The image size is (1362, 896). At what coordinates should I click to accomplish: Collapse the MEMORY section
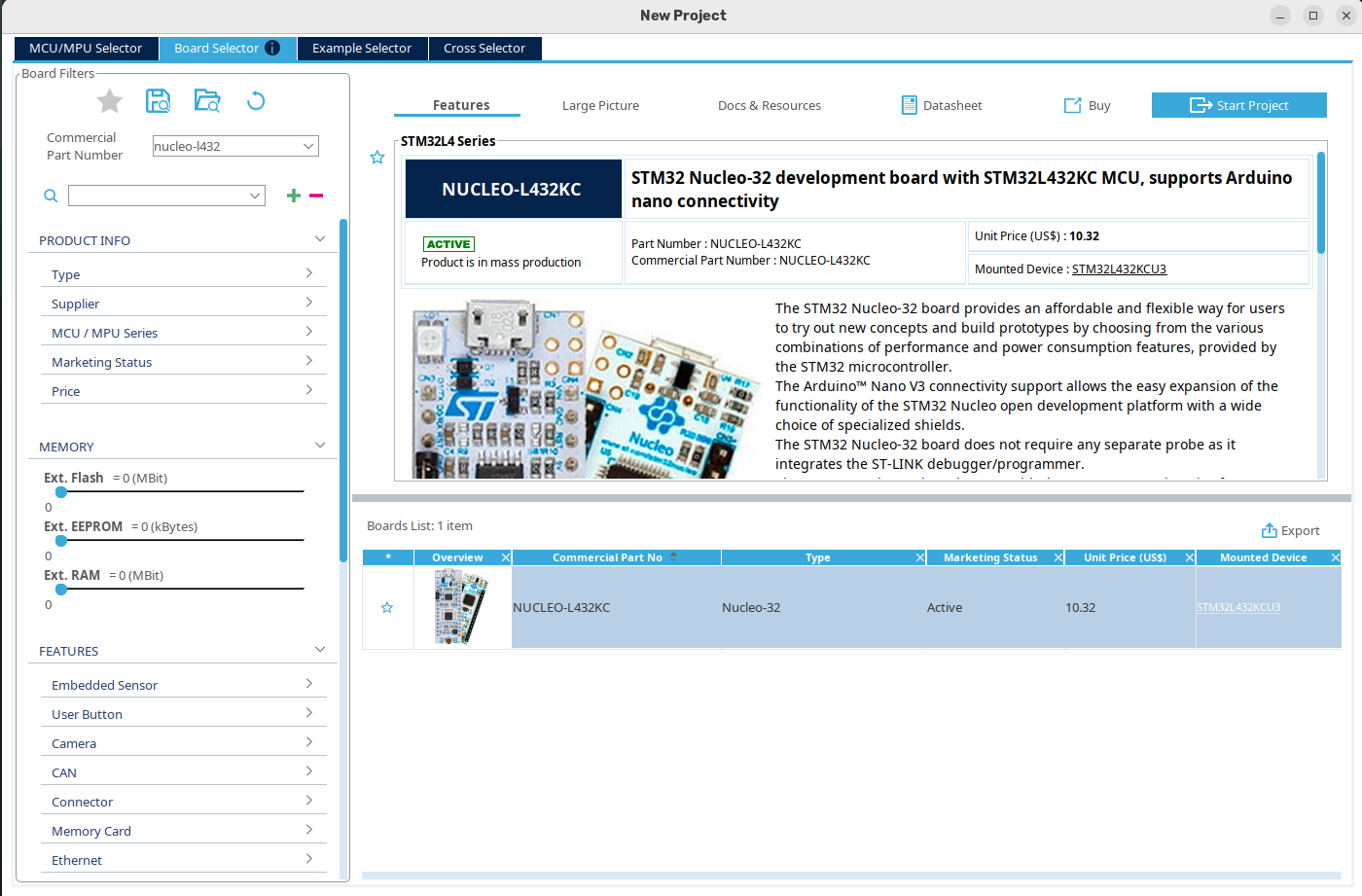320,446
